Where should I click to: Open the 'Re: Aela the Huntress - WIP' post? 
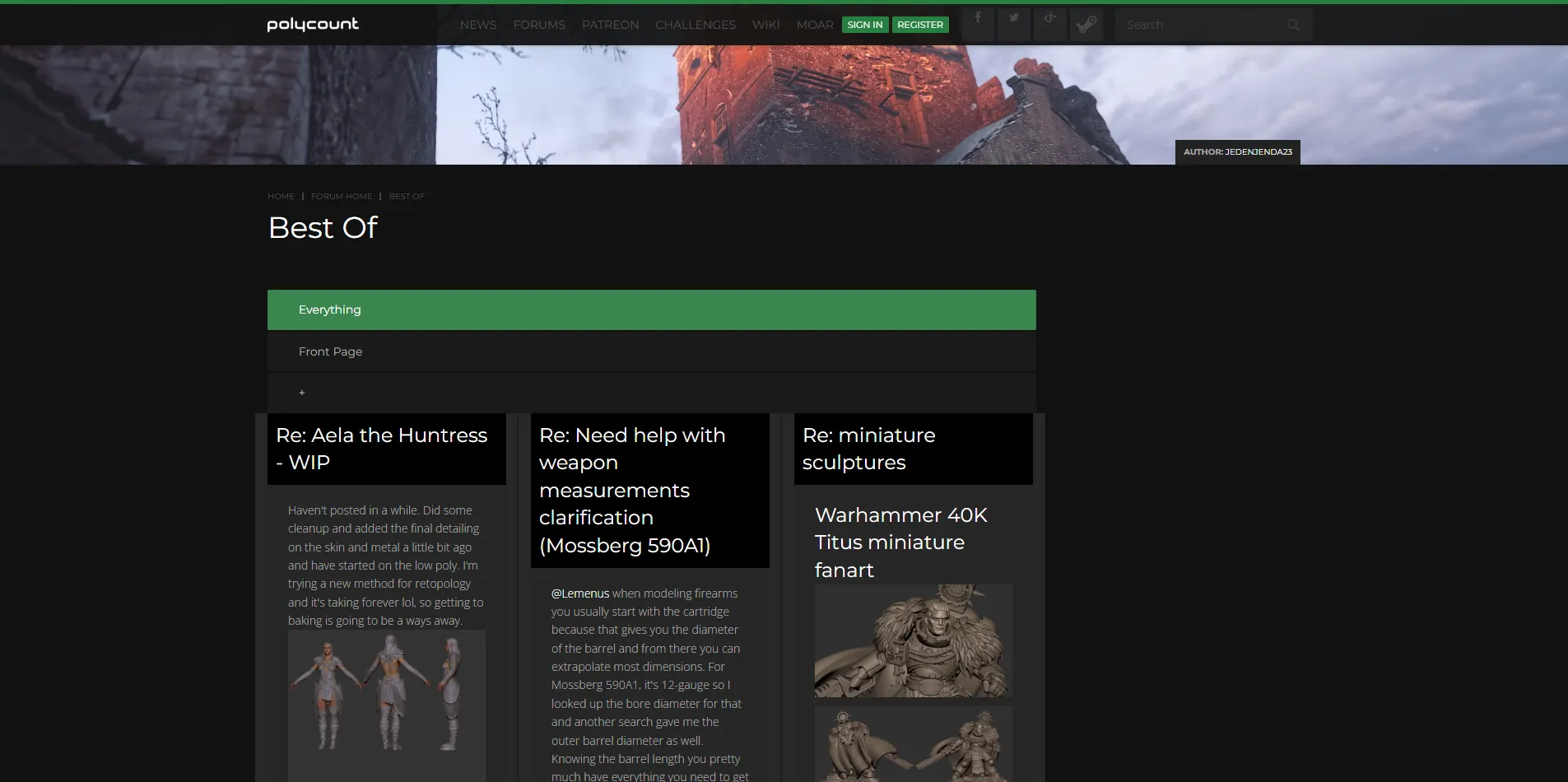(380, 448)
